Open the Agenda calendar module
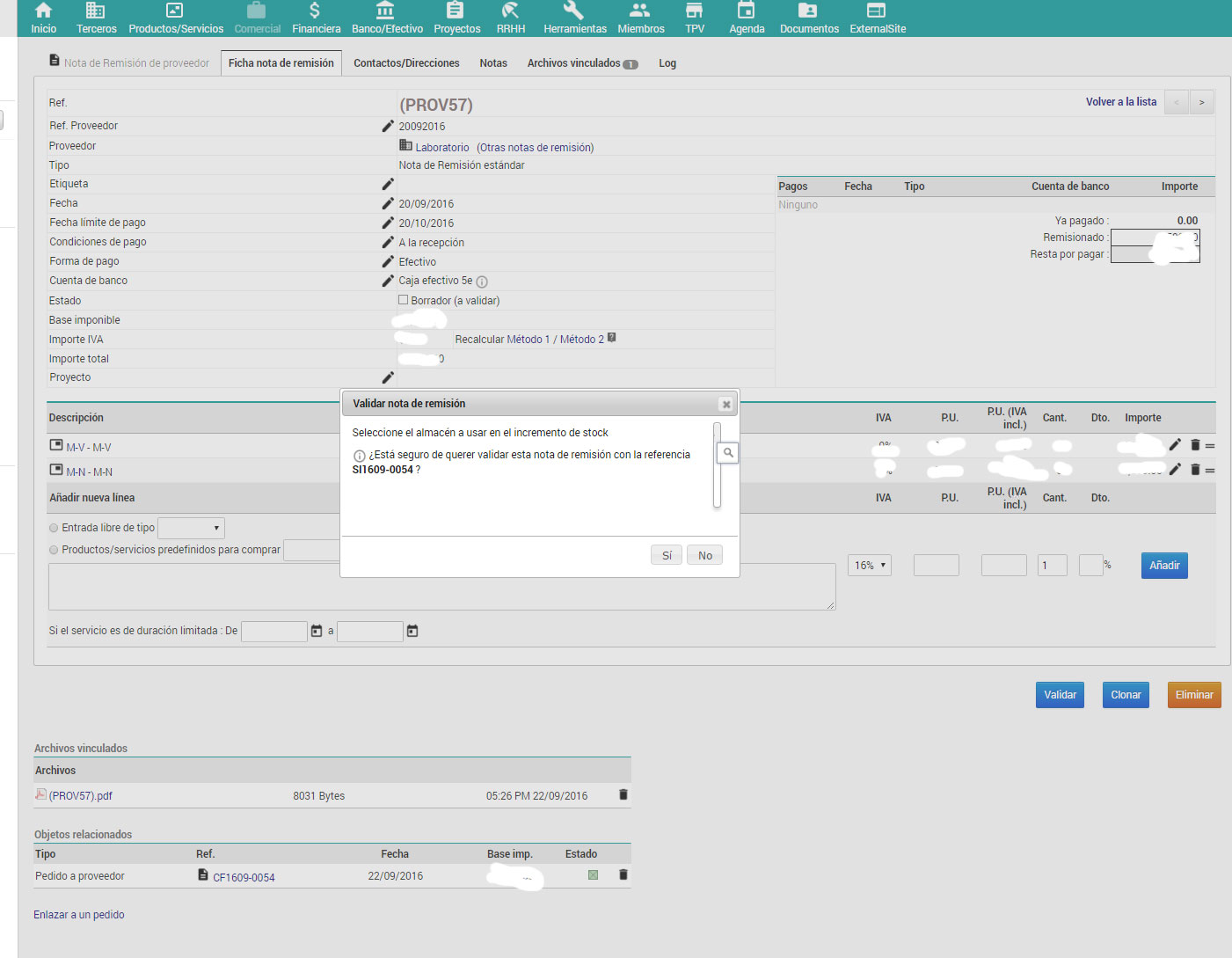 click(747, 18)
